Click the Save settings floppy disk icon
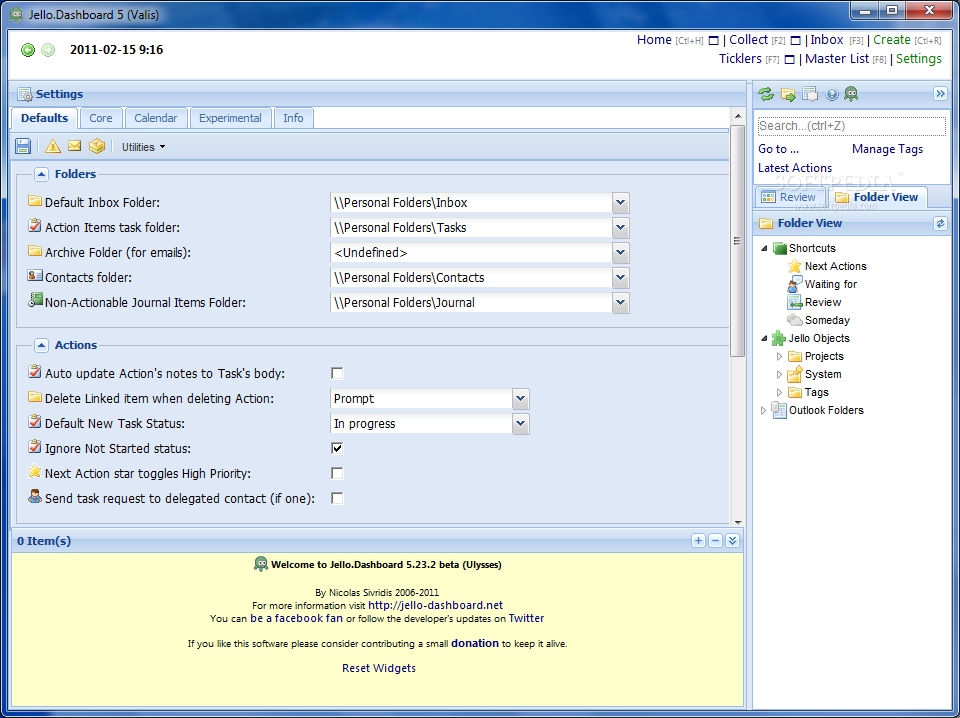The height and width of the screenshot is (718, 960). tap(23, 147)
